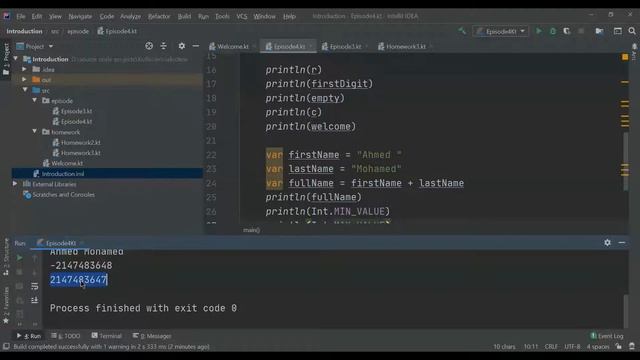Open the File menu

tap(21, 16)
